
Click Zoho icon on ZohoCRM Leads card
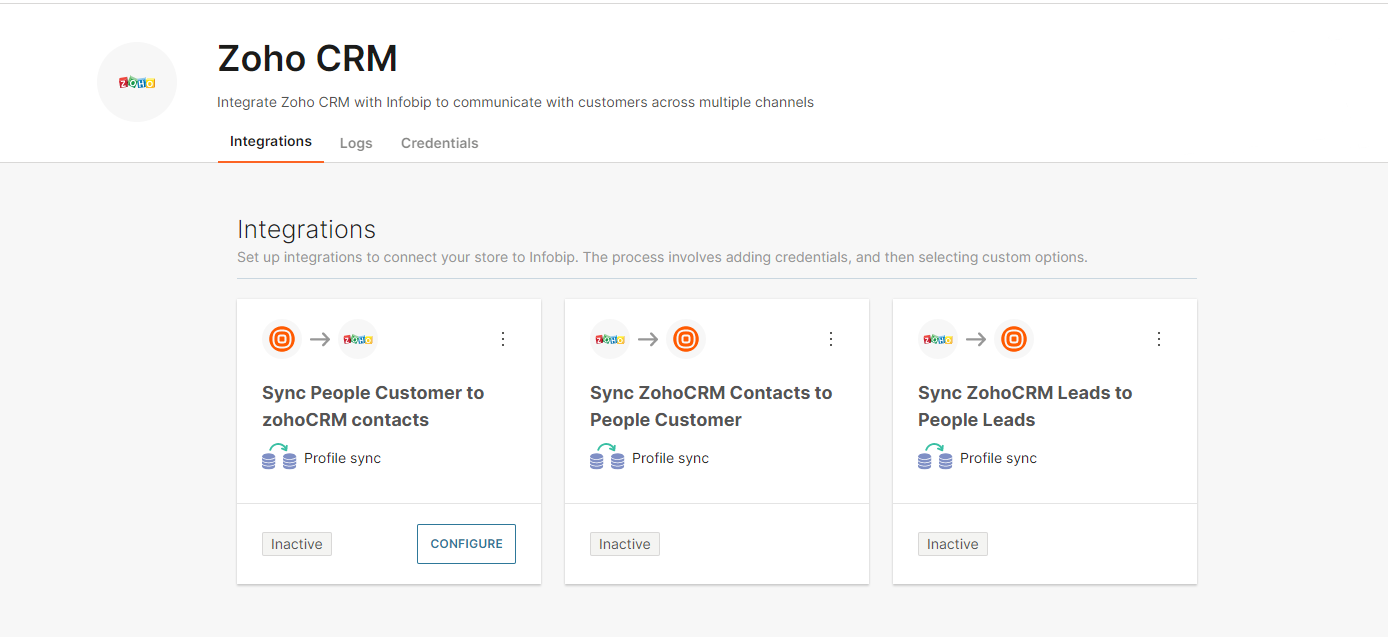[938, 339]
